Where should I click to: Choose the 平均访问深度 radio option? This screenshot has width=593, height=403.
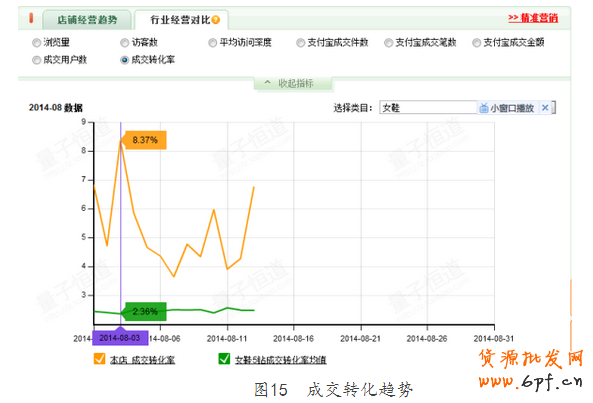(213, 43)
